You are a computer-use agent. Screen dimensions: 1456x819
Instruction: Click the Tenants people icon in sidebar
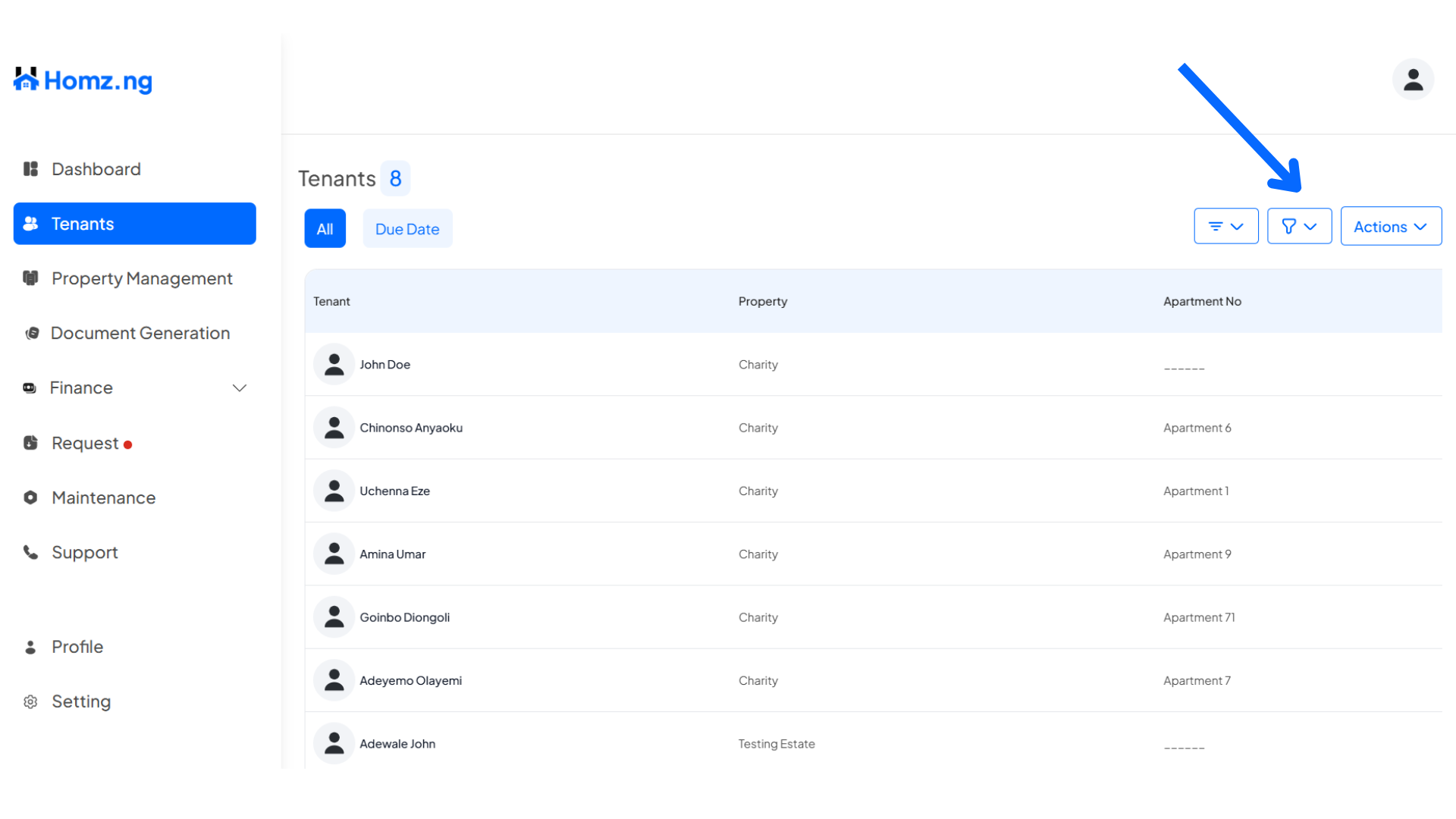click(30, 224)
